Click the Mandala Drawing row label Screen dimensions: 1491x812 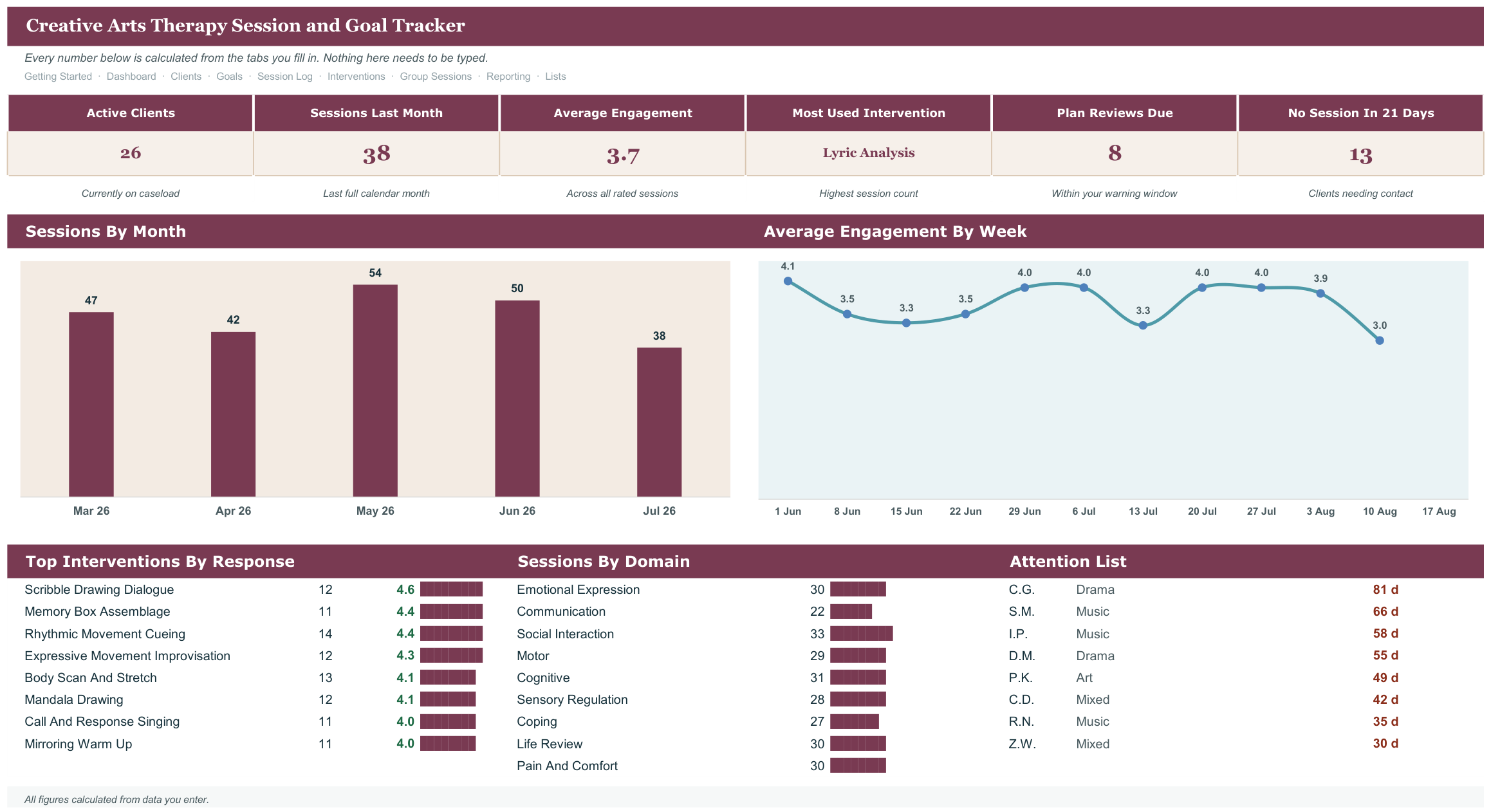74,699
